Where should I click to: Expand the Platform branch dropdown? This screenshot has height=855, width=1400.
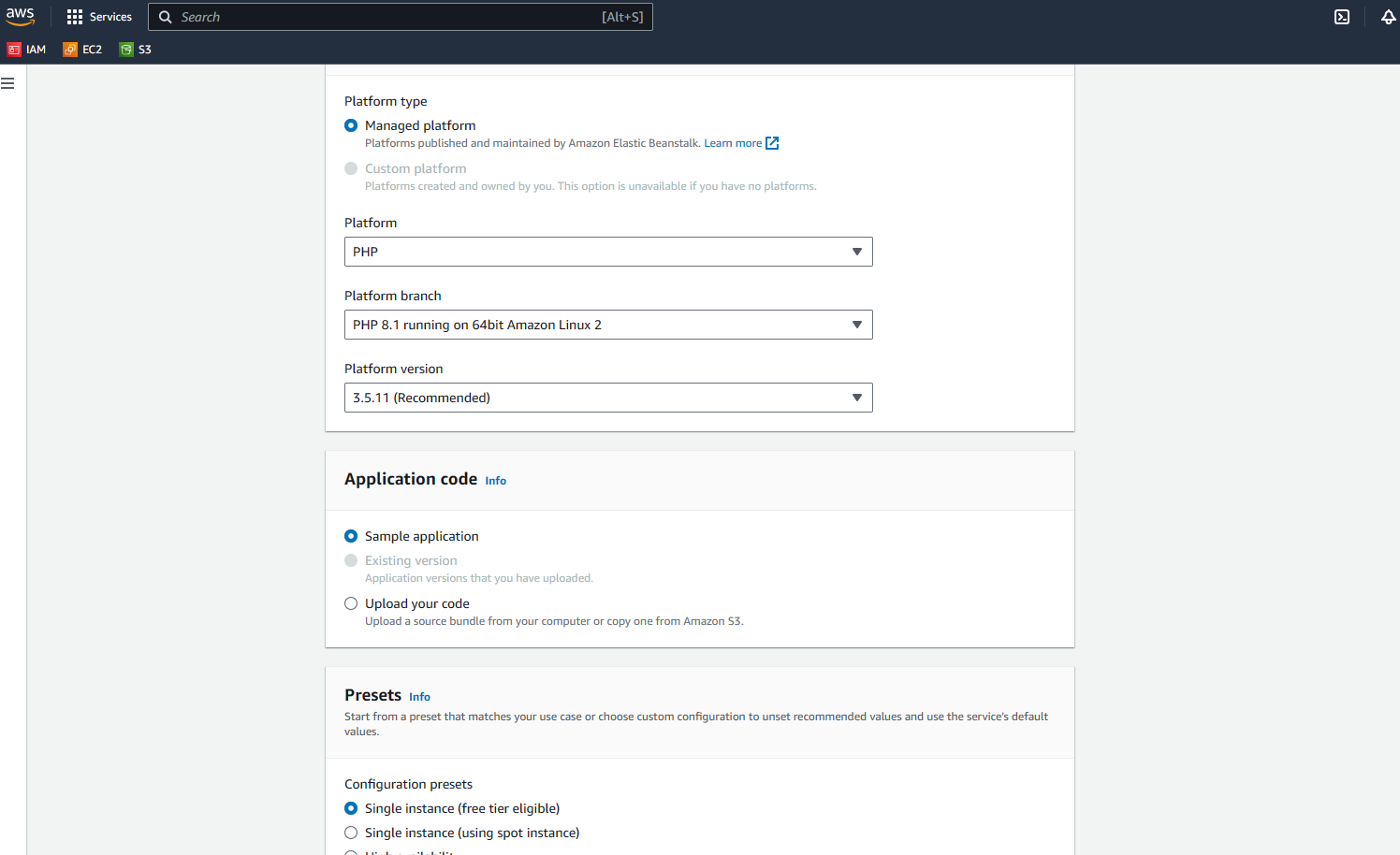(608, 325)
